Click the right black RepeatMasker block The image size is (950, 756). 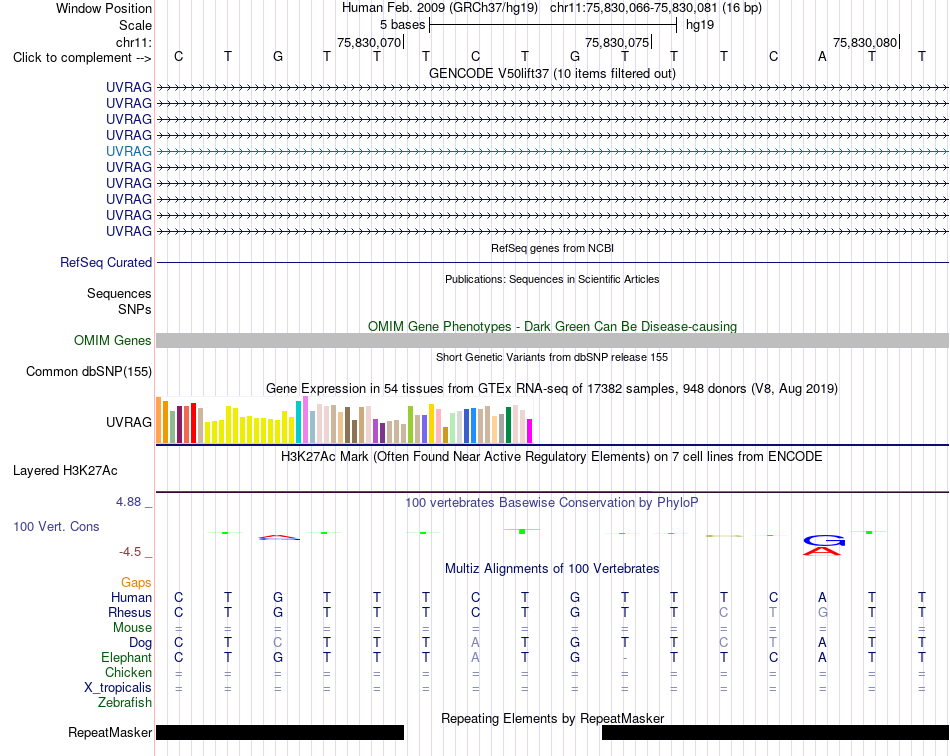(776, 732)
